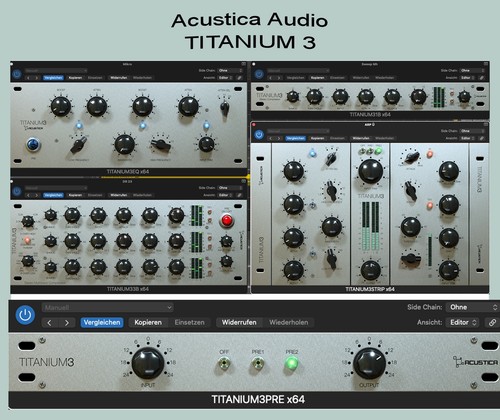Toggle power button in TITANIUM31B window
The height and width of the screenshot is (420, 500).
tap(259, 74)
